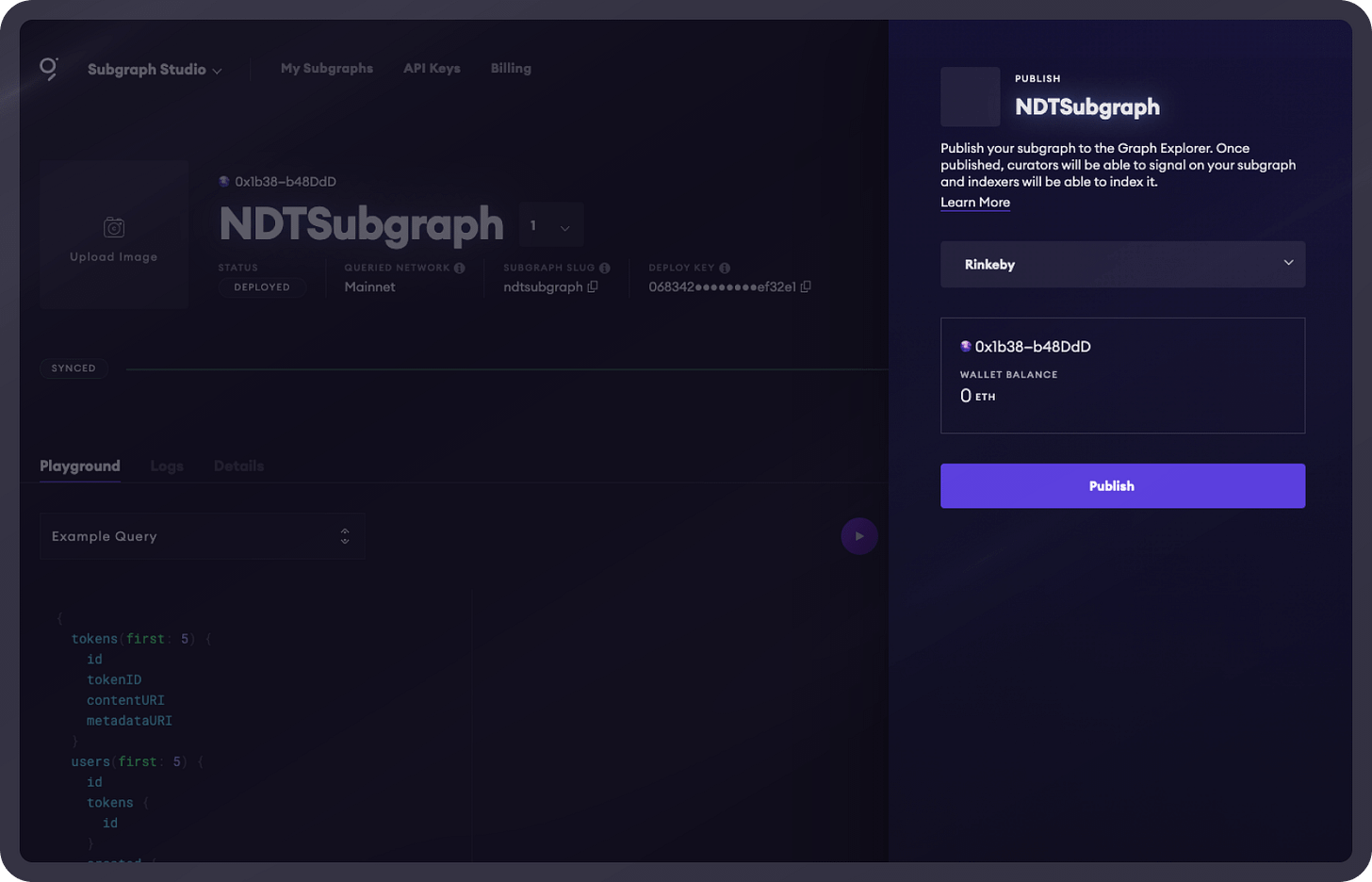Click the wallet balance 0 ETH value
This screenshot has width=1372, height=882.
[977, 396]
